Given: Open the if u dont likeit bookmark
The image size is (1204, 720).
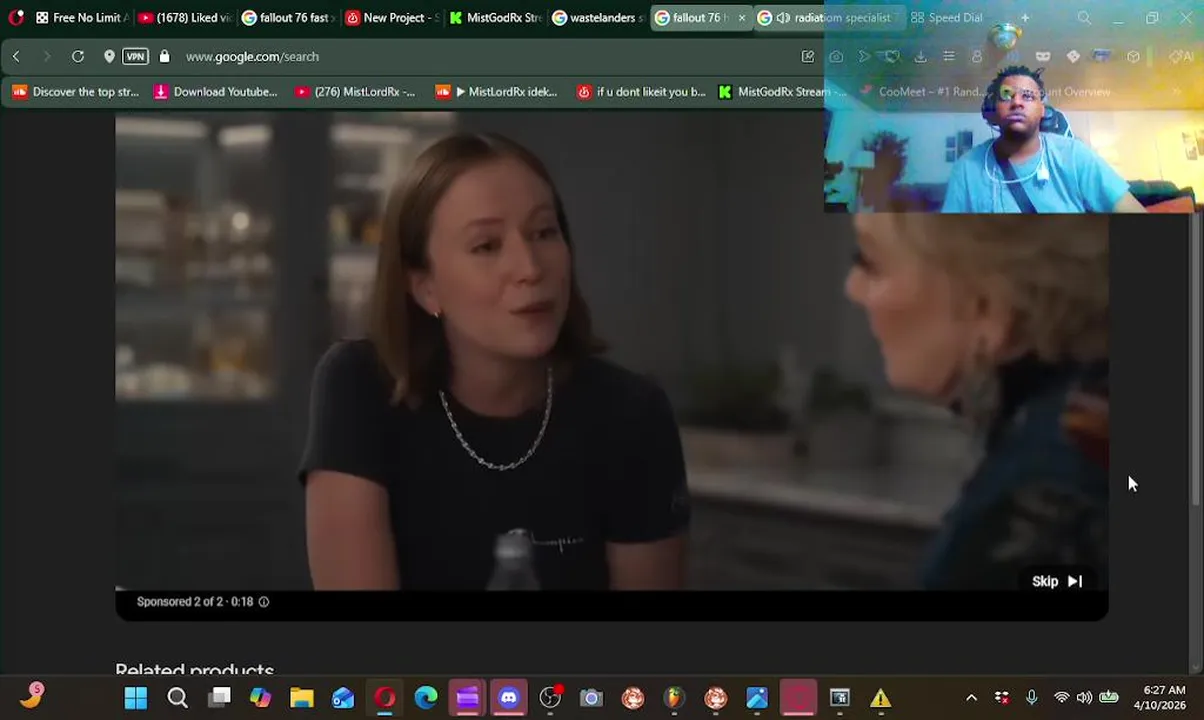Looking at the screenshot, I should point(641,92).
